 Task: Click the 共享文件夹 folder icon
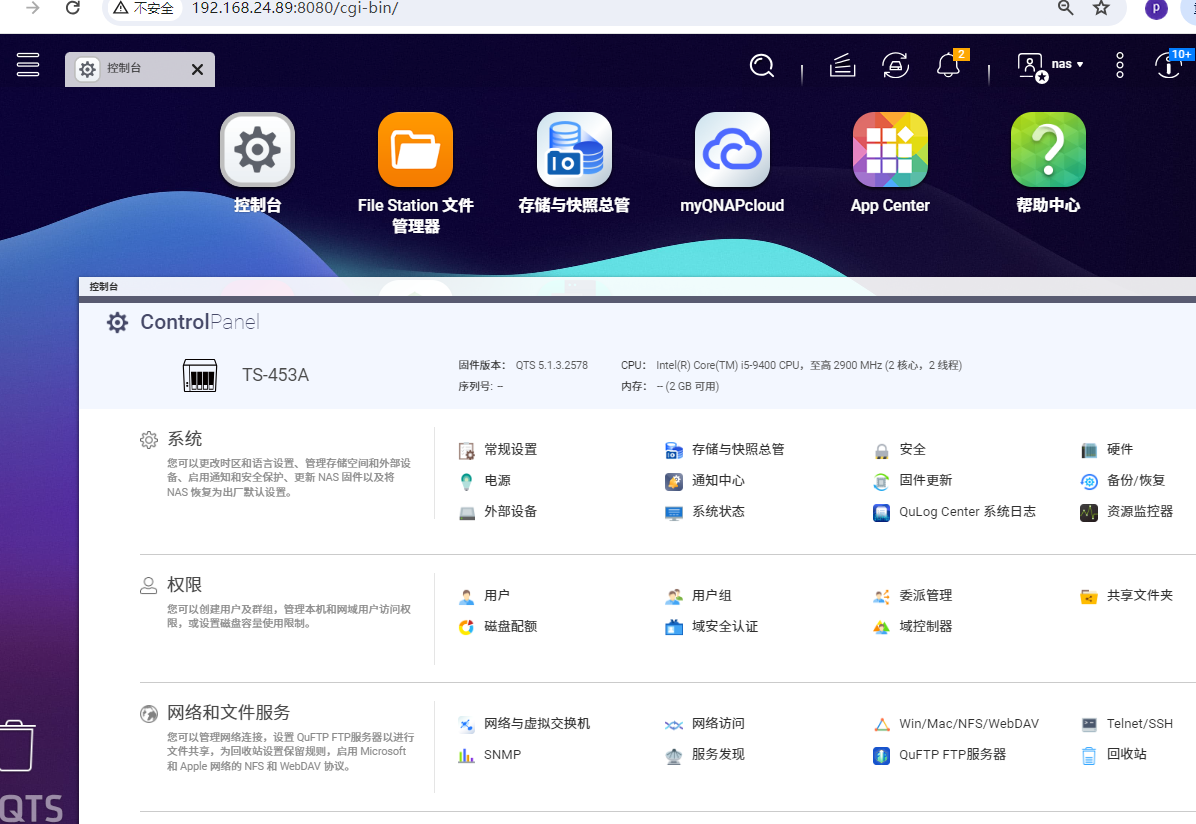(x=1089, y=597)
